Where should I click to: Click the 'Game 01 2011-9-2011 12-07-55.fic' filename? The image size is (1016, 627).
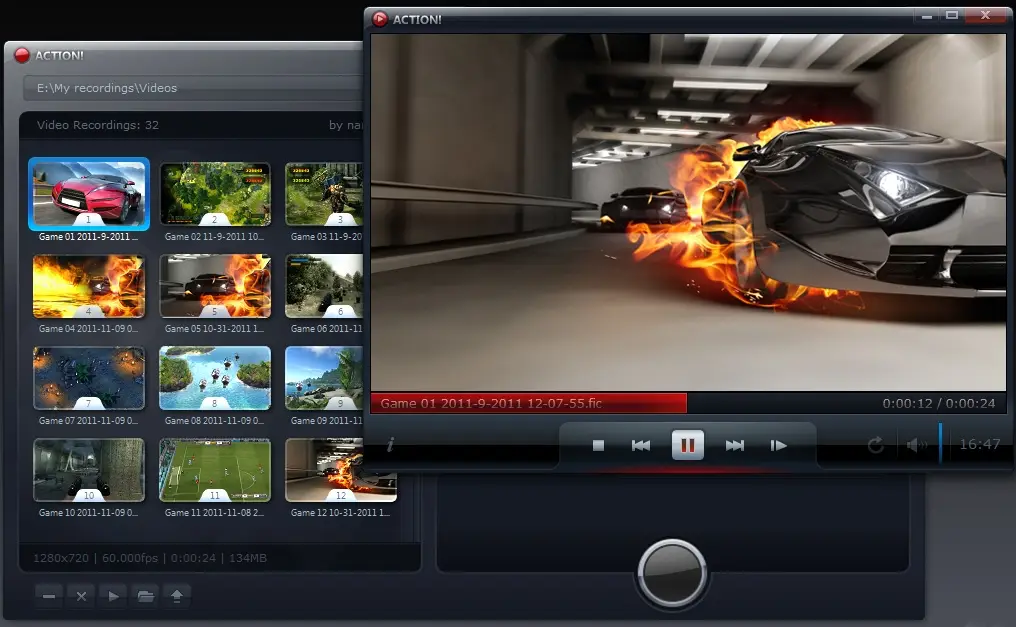[x=491, y=404]
